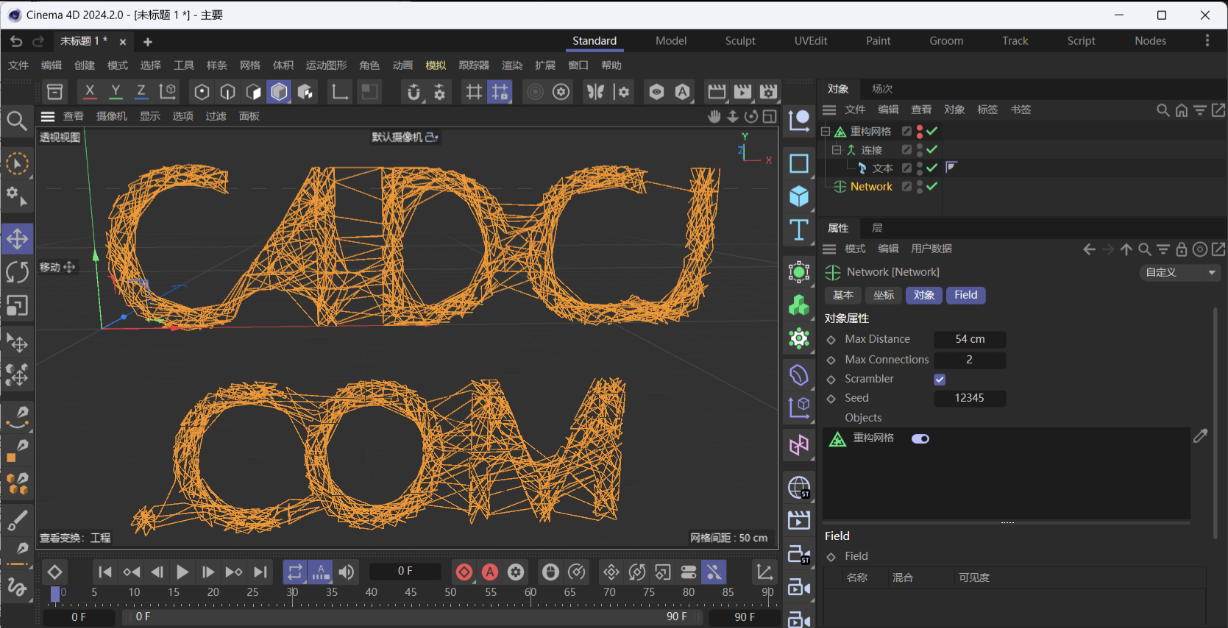Toggle the green enable check for Network
1228x628 pixels.
(932, 187)
